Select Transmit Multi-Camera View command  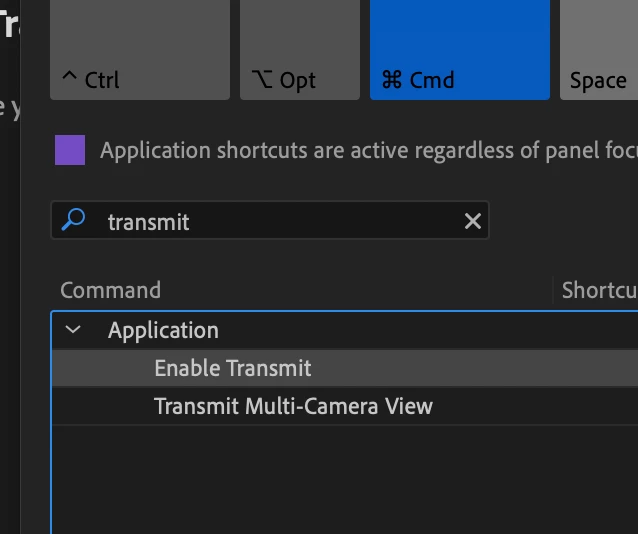(293, 406)
